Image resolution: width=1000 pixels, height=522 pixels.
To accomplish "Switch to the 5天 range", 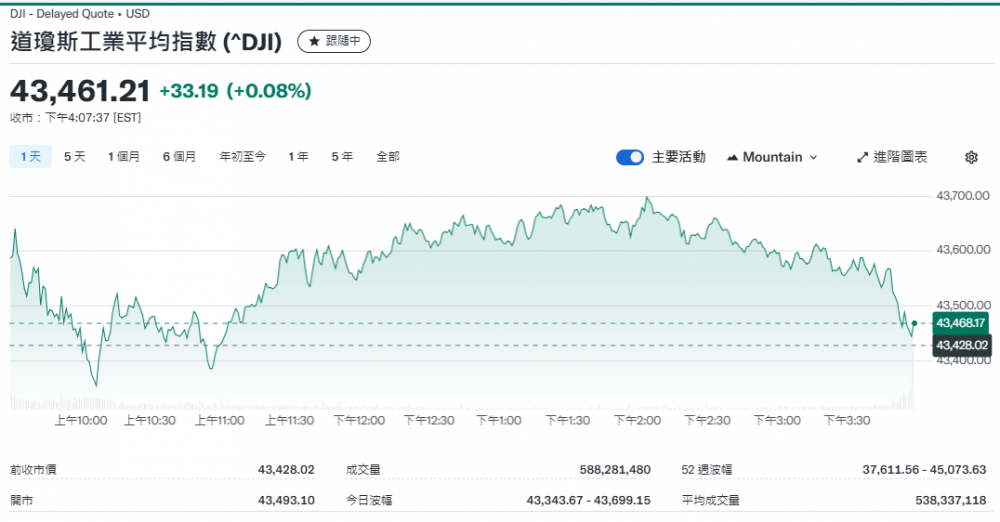I will click(x=75, y=156).
